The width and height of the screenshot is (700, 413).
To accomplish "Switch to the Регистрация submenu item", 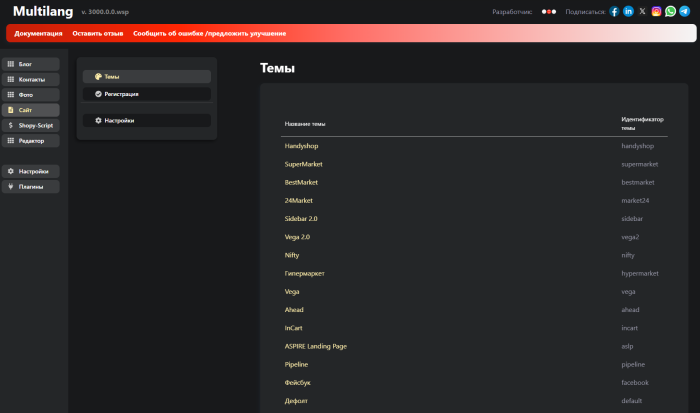I will point(147,94).
